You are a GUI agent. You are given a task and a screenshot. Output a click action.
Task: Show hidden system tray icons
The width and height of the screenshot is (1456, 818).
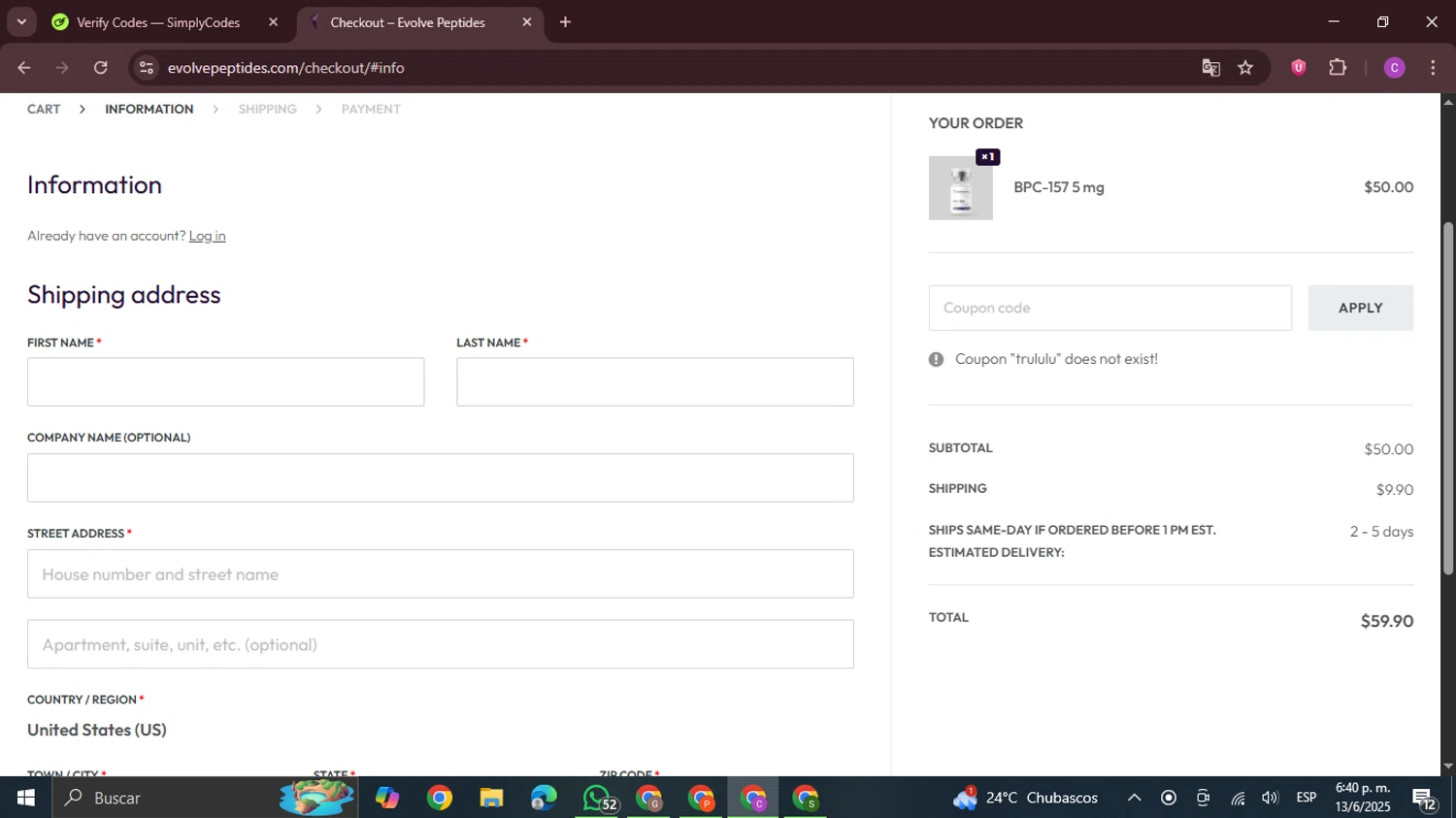1134,798
